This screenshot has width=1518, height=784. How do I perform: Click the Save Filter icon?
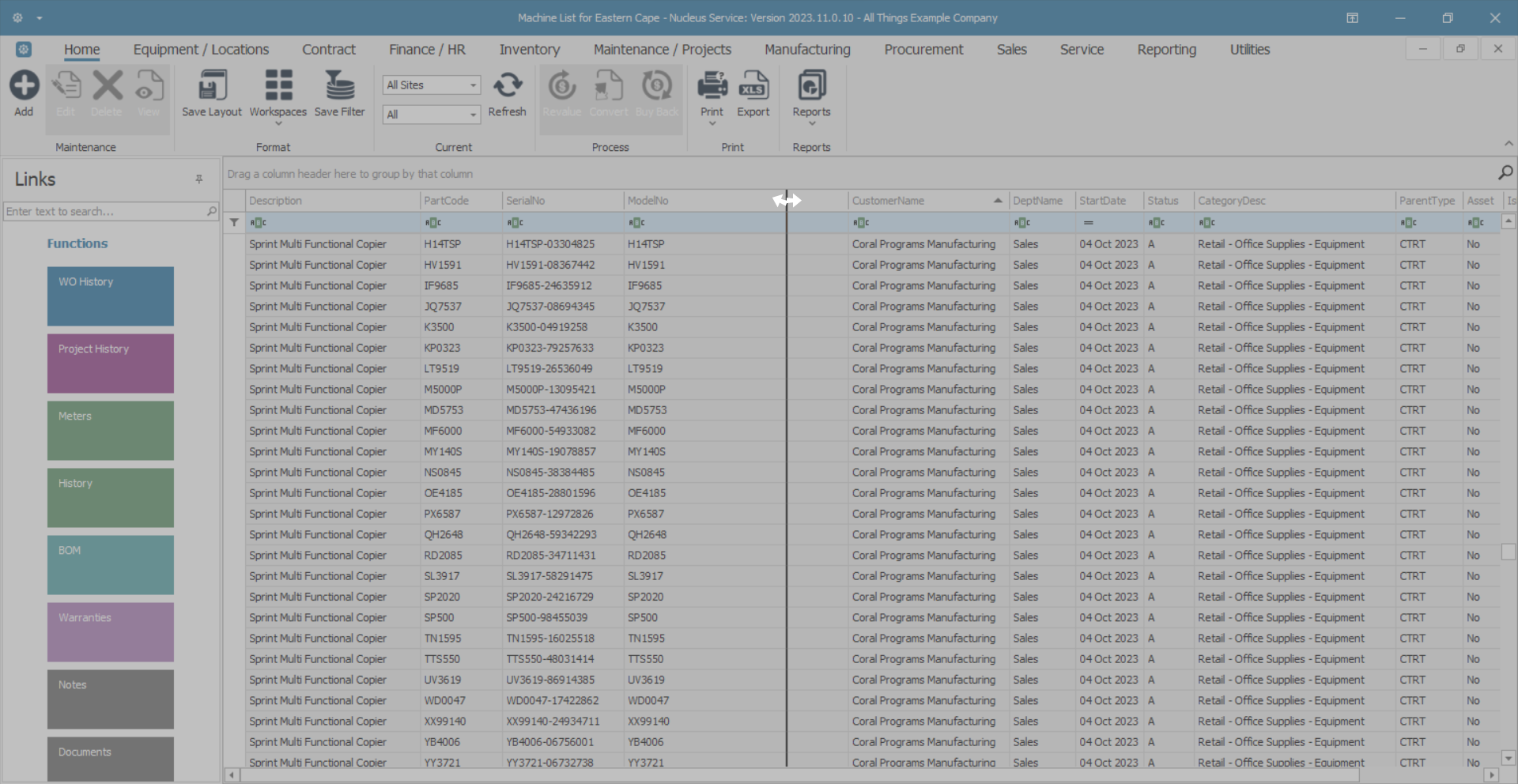[340, 85]
